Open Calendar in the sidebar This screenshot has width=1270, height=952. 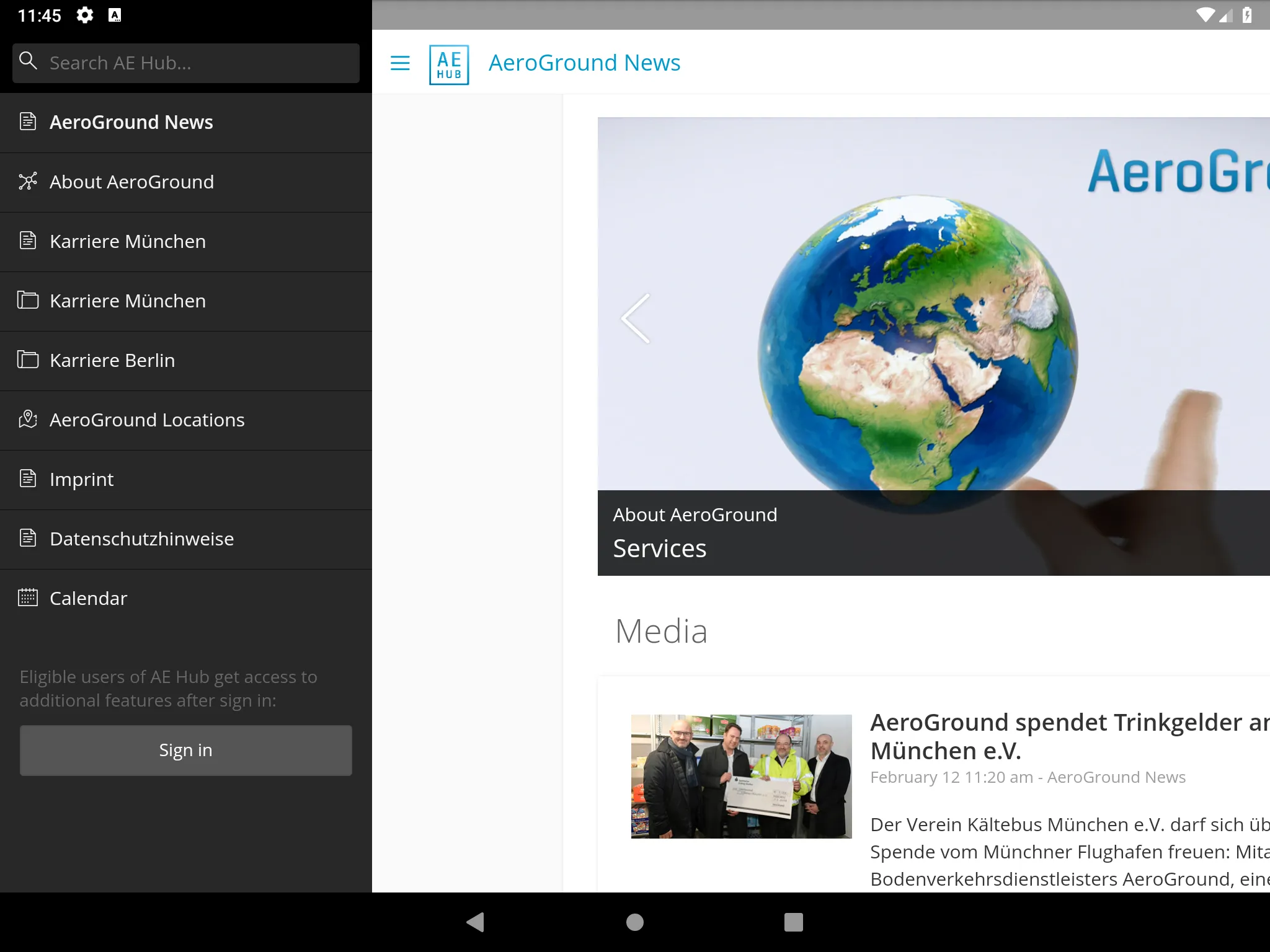pyautogui.click(x=186, y=599)
